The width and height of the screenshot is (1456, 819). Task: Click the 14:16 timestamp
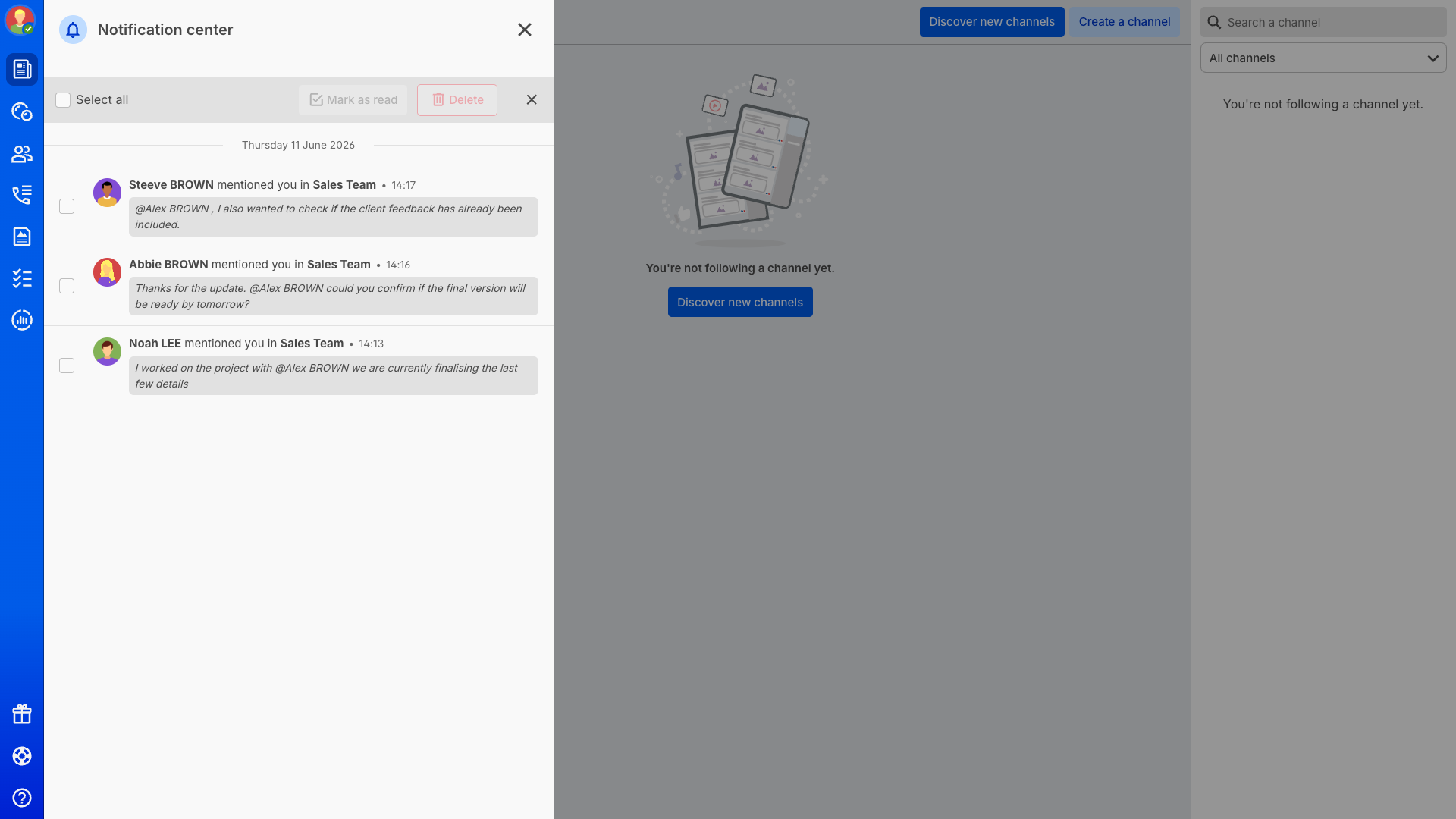[398, 265]
